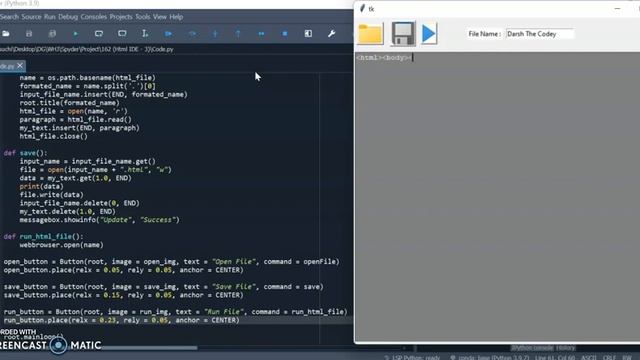Open the Tools menu
The image size is (640, 360).
(142, 17)
